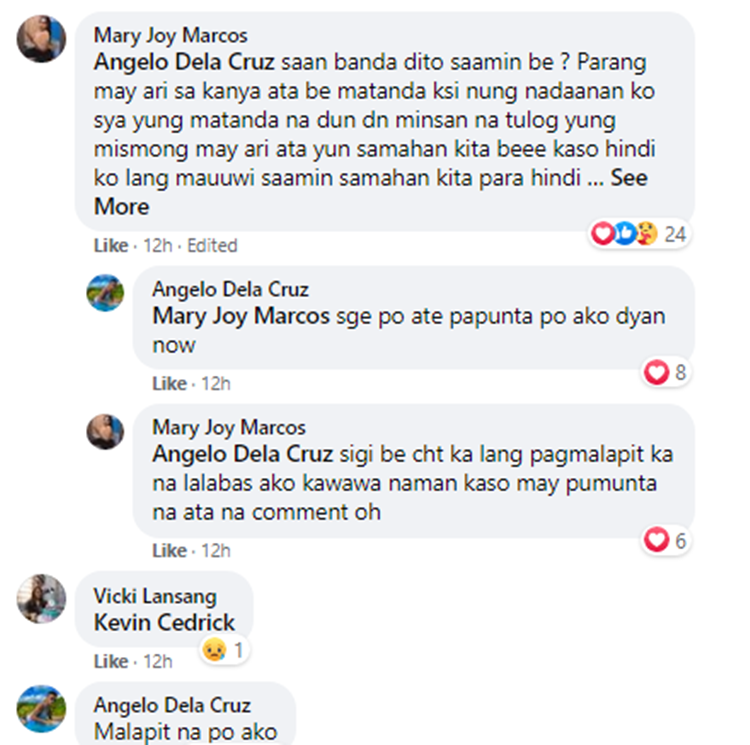Like Angelo's 'papunta po ako dyan' reply

(169, 383)
